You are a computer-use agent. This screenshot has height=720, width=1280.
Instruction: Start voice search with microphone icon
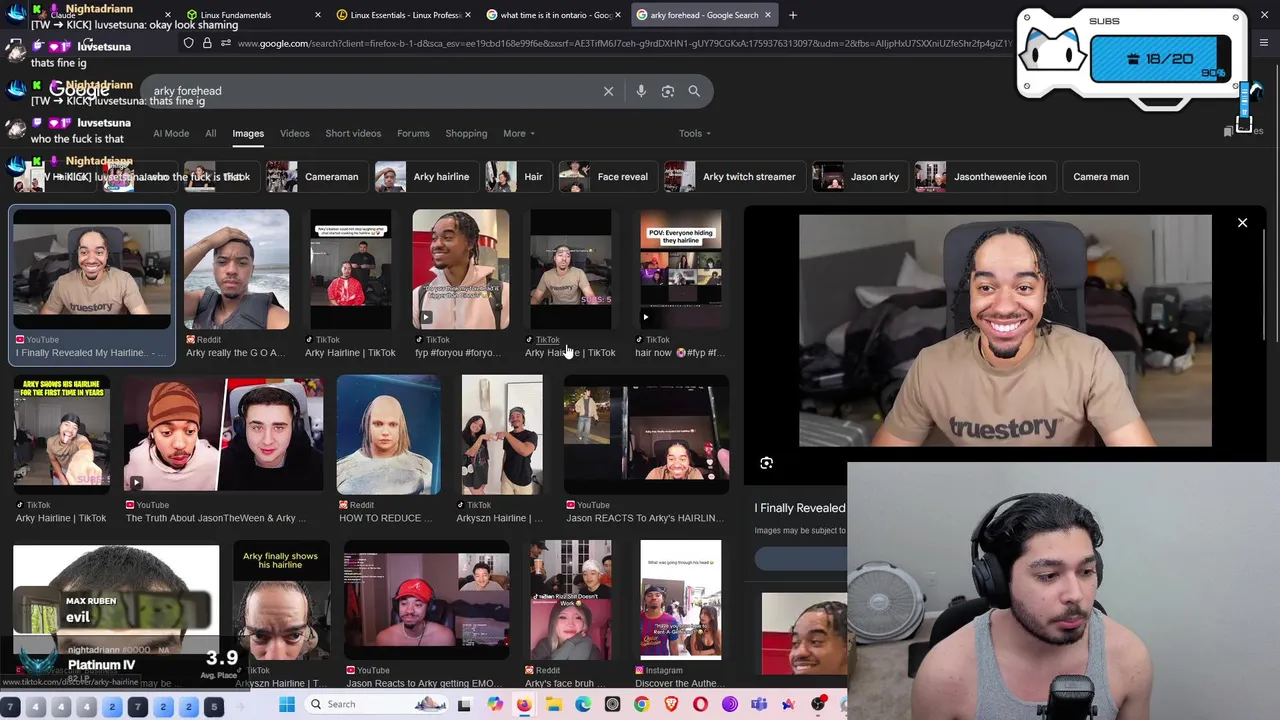click(x=641, y=91)
